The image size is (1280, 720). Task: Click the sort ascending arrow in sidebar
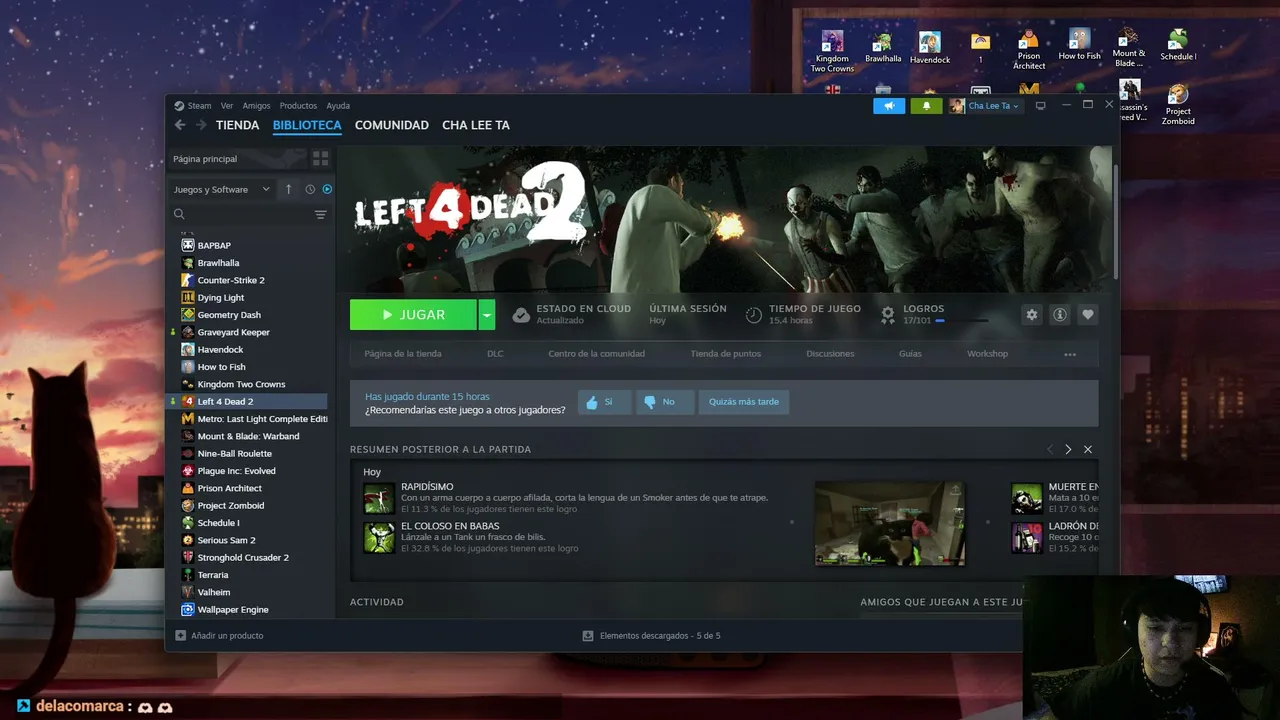[289, 189]
